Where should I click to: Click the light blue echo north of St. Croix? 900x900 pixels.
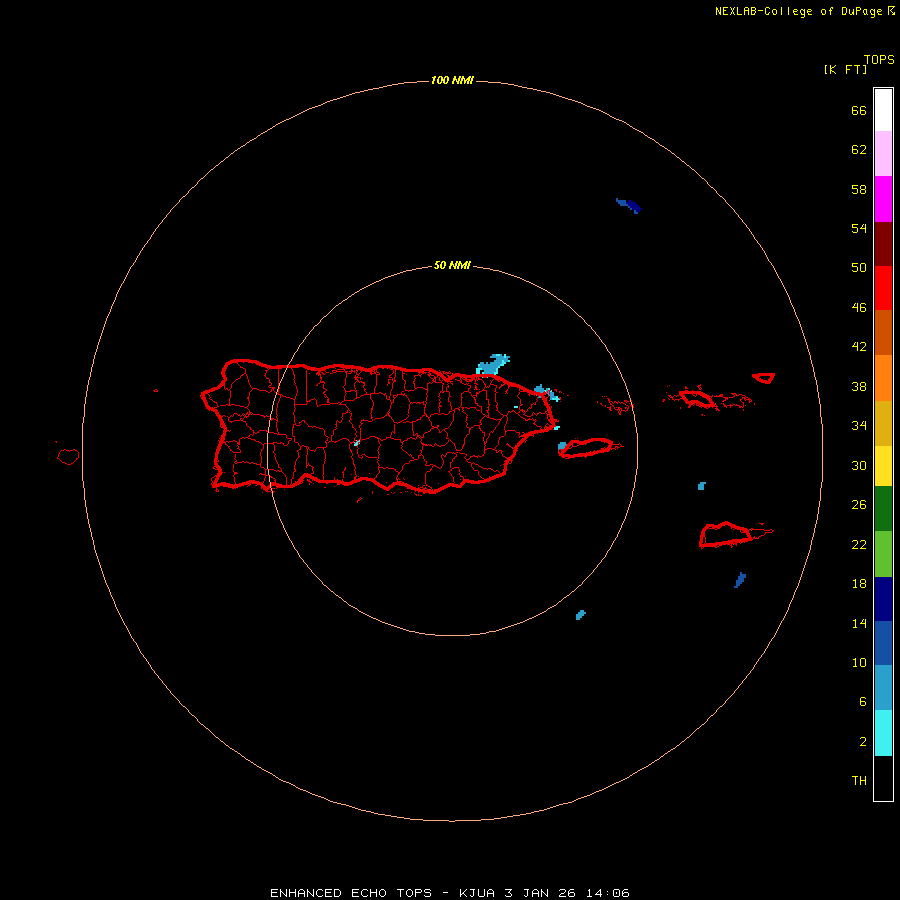(x=701, y=486)
